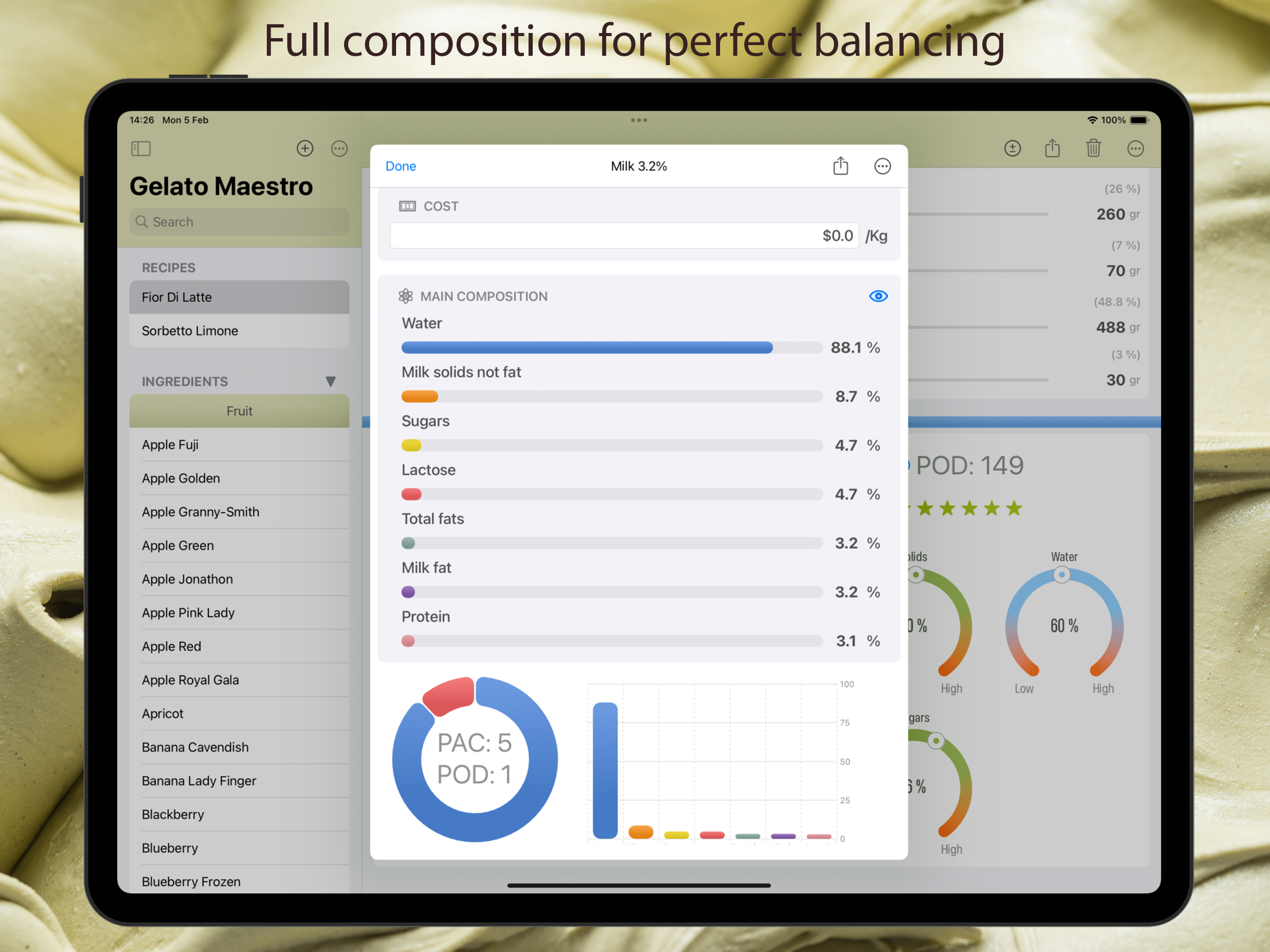Share recipe from top toolbar
The height and width of the screenshot is (952, 1270).
[x=1052, y=148]
